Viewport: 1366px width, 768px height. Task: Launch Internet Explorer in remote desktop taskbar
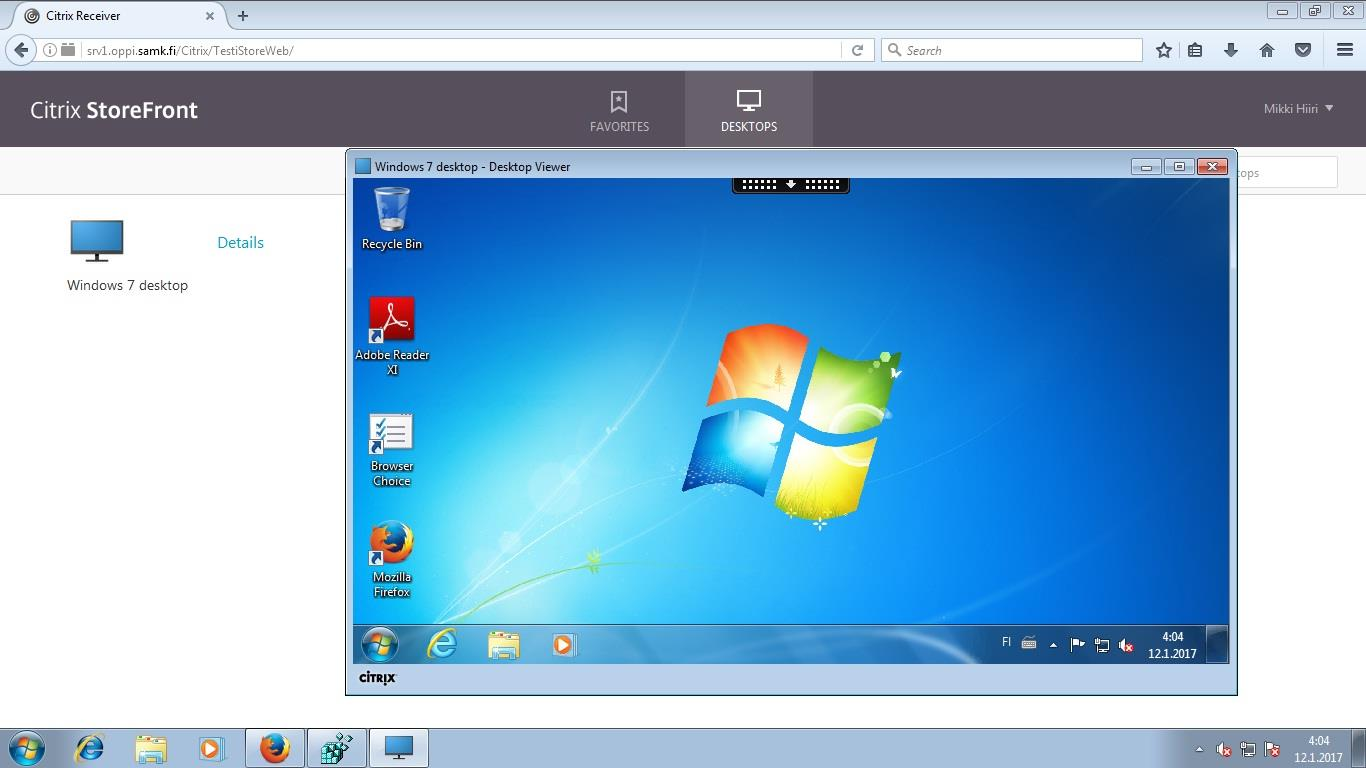[441, 645]
